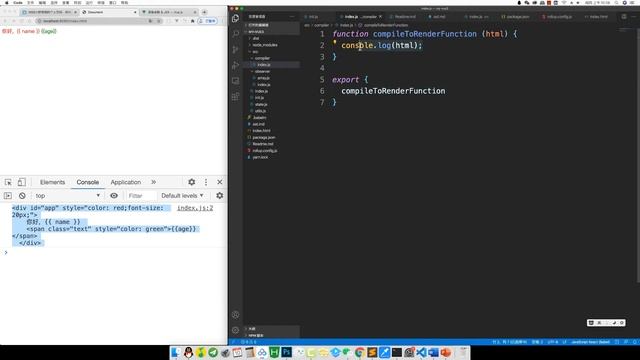Open QQ penguin icon in the Dock

188,352
